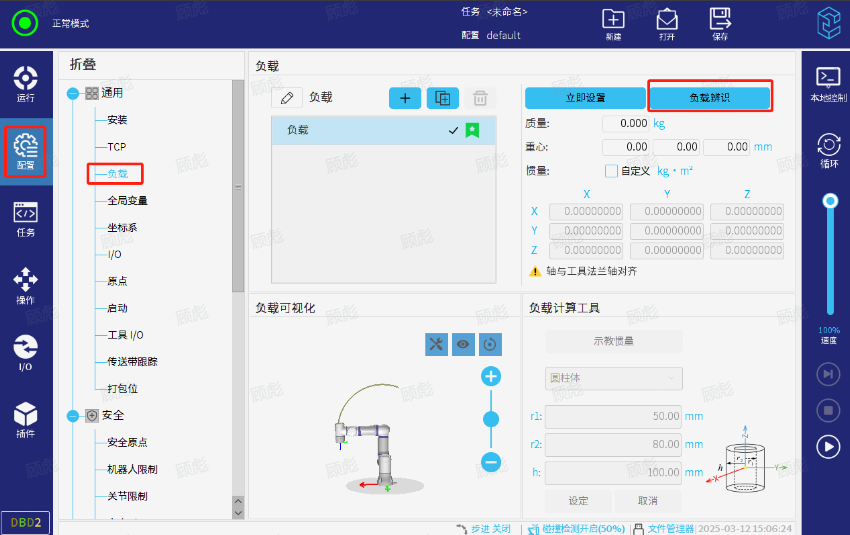Toggle the 循环 (loop) mode button
The height and width of the screenshot is (535, 850).
point(828,149)
